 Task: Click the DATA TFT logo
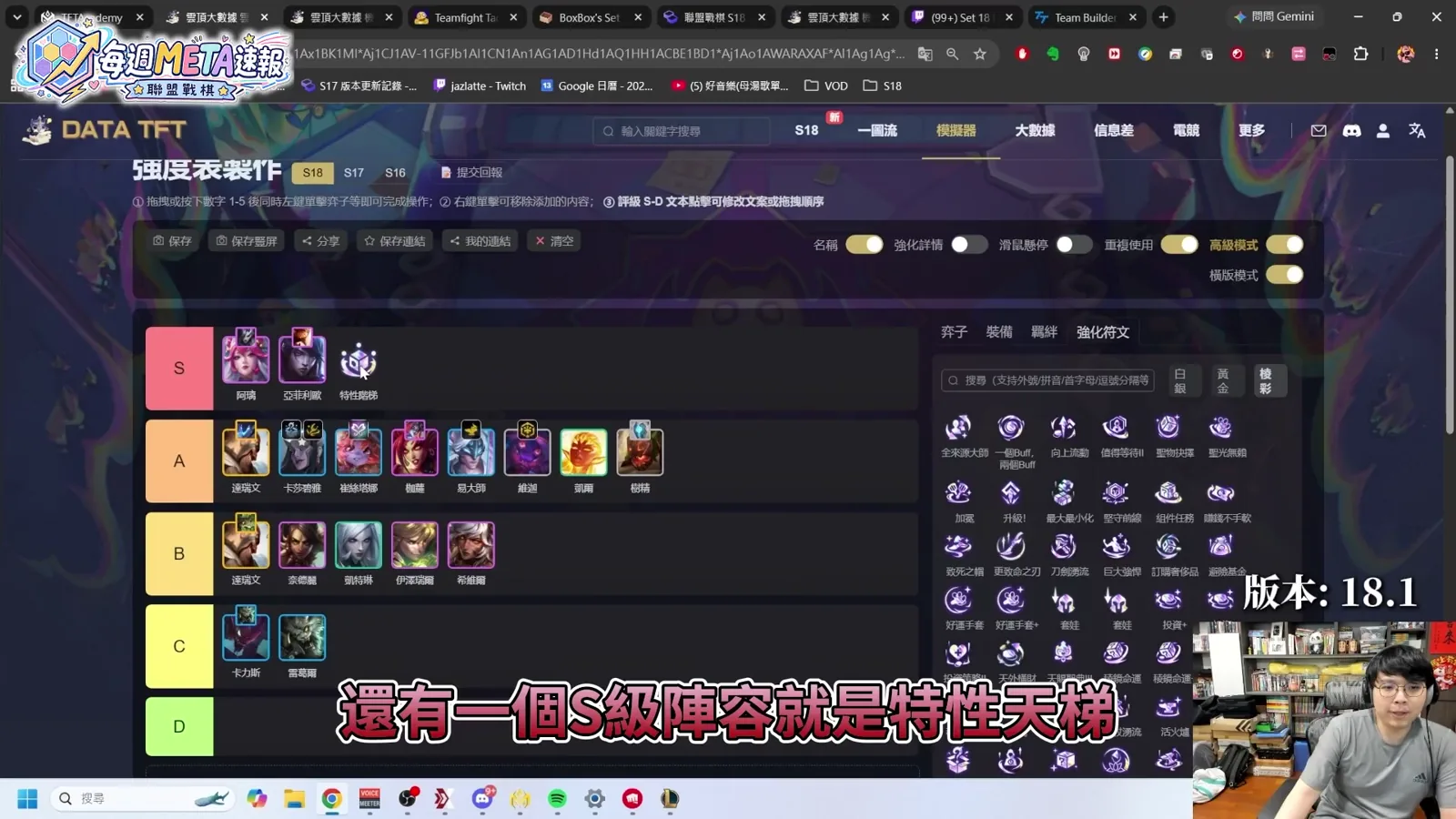[x=105, y=130]
